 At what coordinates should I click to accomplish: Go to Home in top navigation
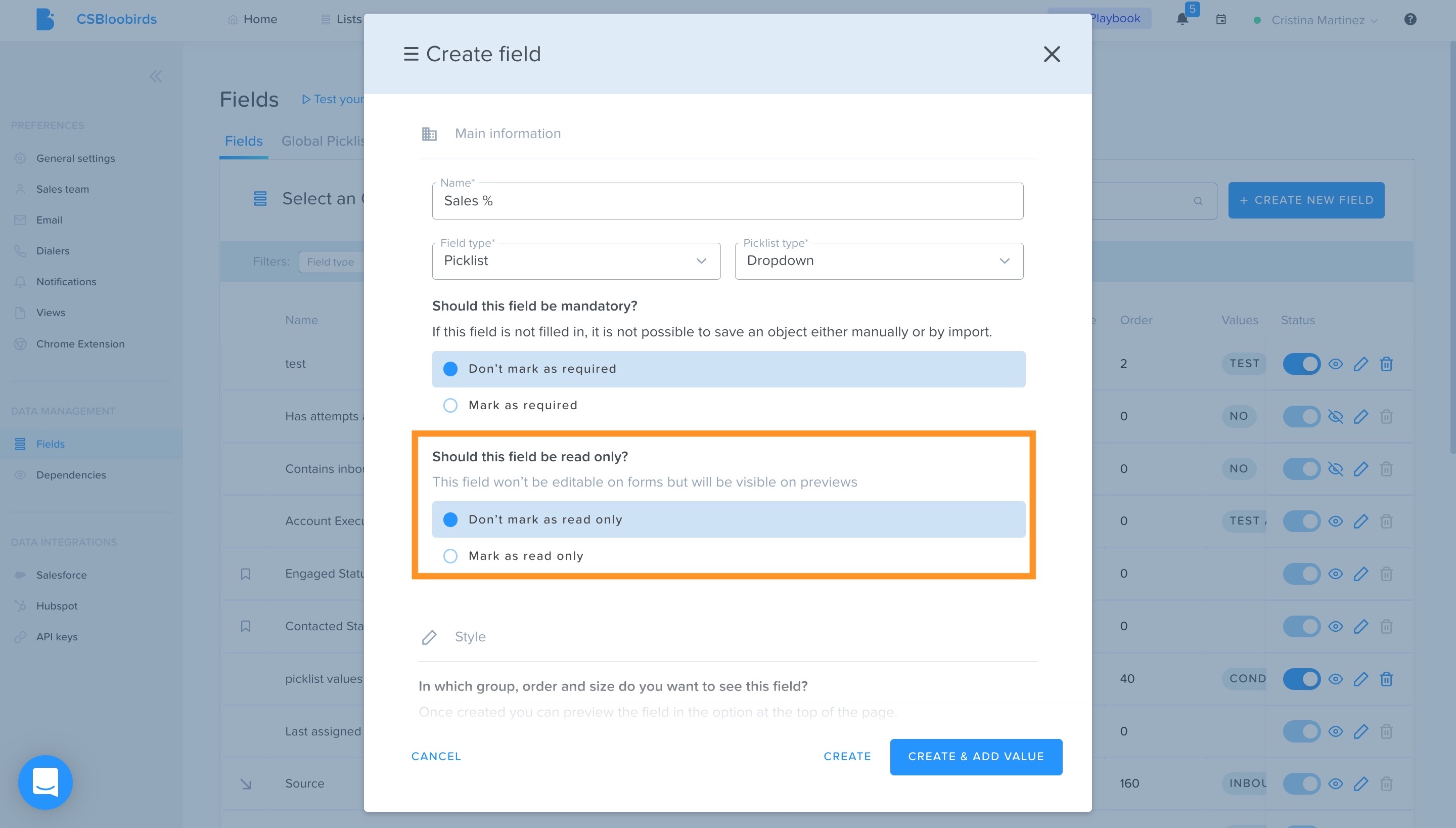(x=252, y=19)
